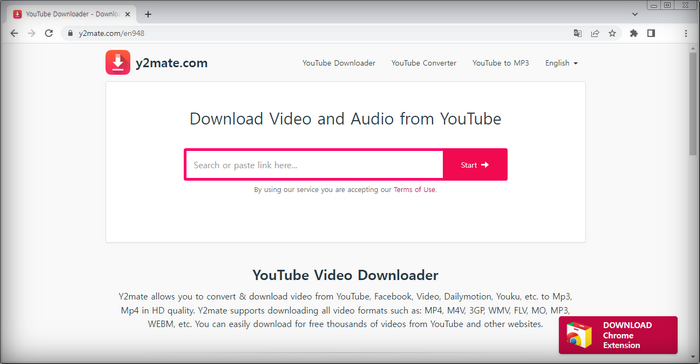Click the YouTube Video Downloader heading
The height and width of the screenshot is (364, 700).
pyautogui.click(x=345, y=275)
